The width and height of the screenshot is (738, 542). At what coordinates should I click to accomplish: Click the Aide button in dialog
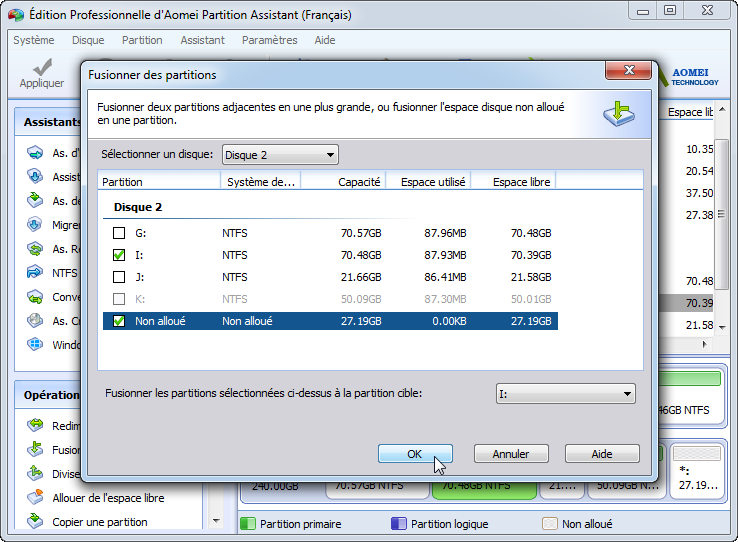(x=602, y=454)
